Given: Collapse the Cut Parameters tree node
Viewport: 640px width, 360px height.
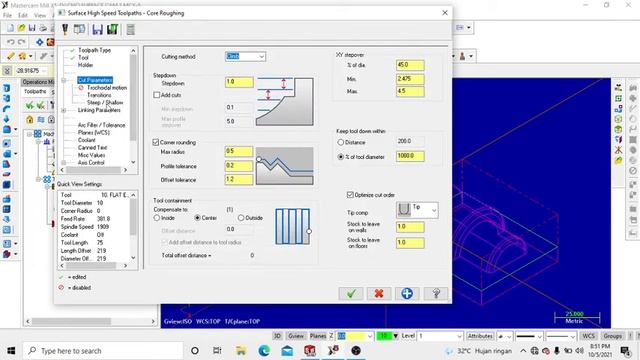Looking at the screenshot, I should pos(64,80).
